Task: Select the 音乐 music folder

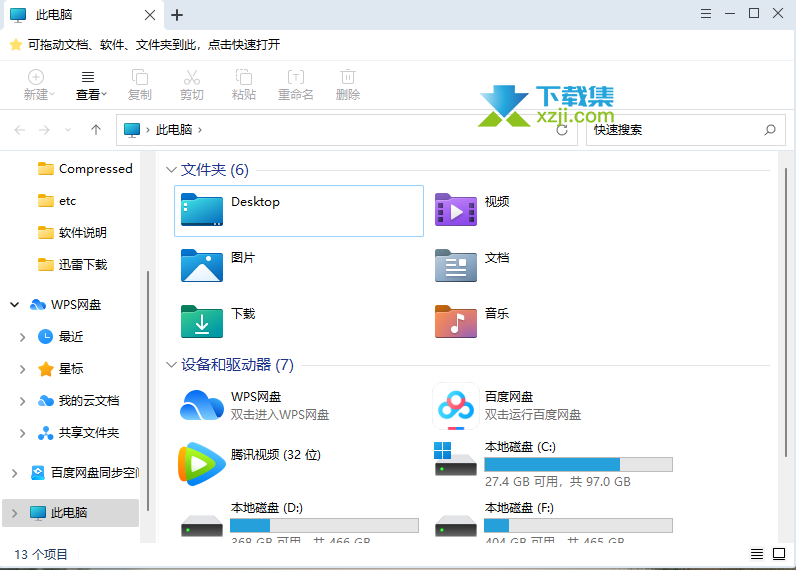Action: coord(472,320)
